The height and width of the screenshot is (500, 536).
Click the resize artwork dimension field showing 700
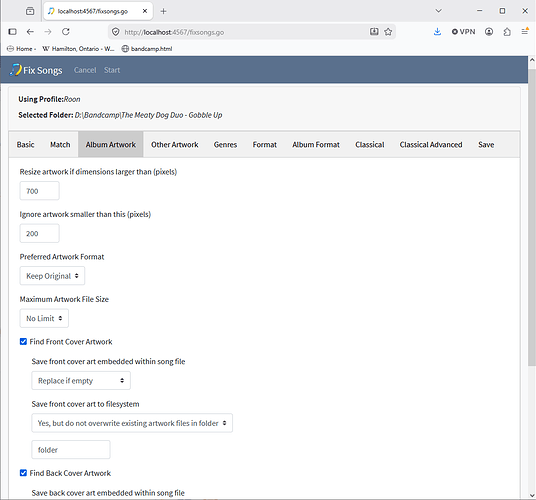pos(39,191)
